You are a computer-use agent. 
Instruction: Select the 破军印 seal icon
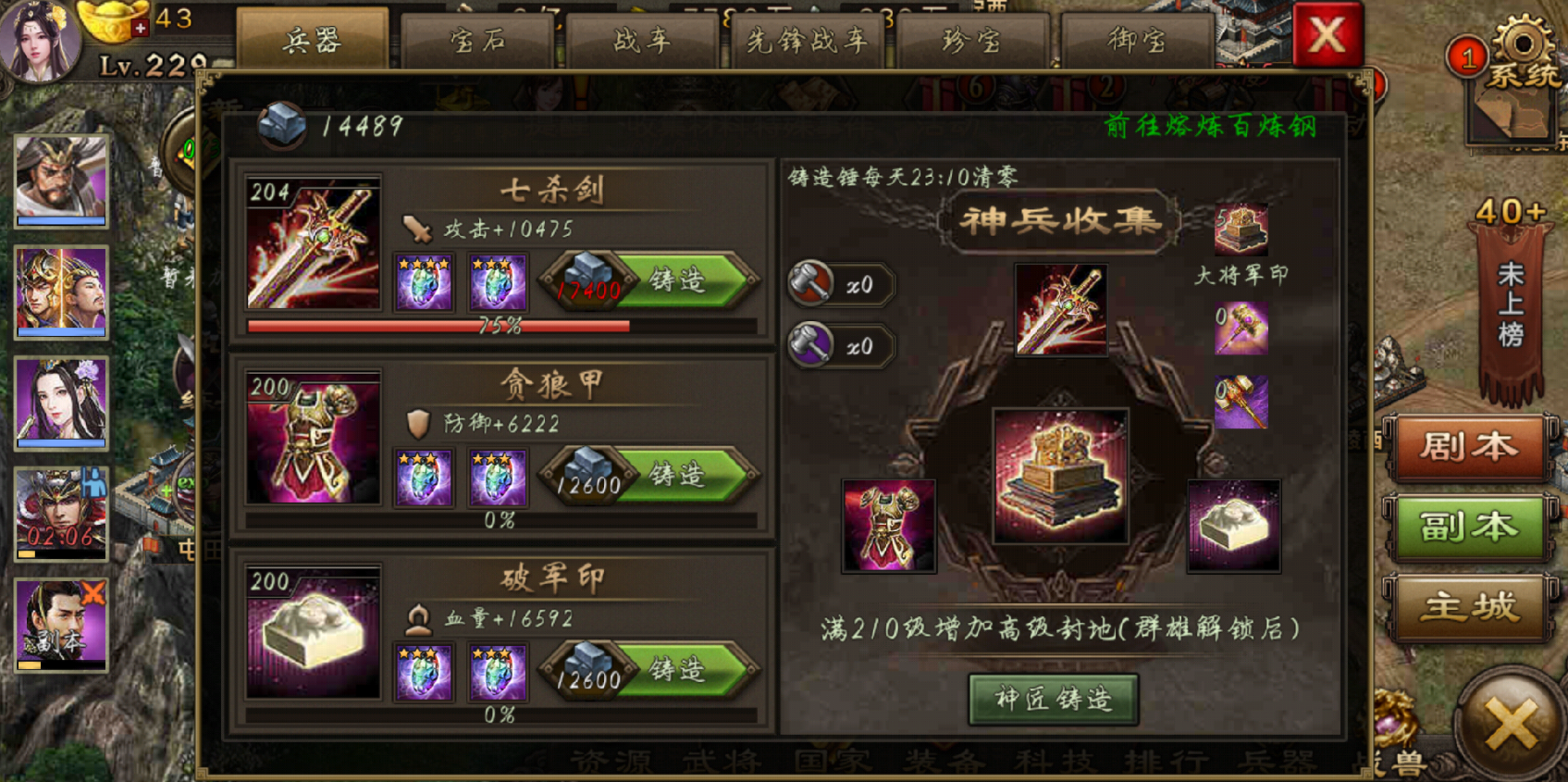pos(314,632)
